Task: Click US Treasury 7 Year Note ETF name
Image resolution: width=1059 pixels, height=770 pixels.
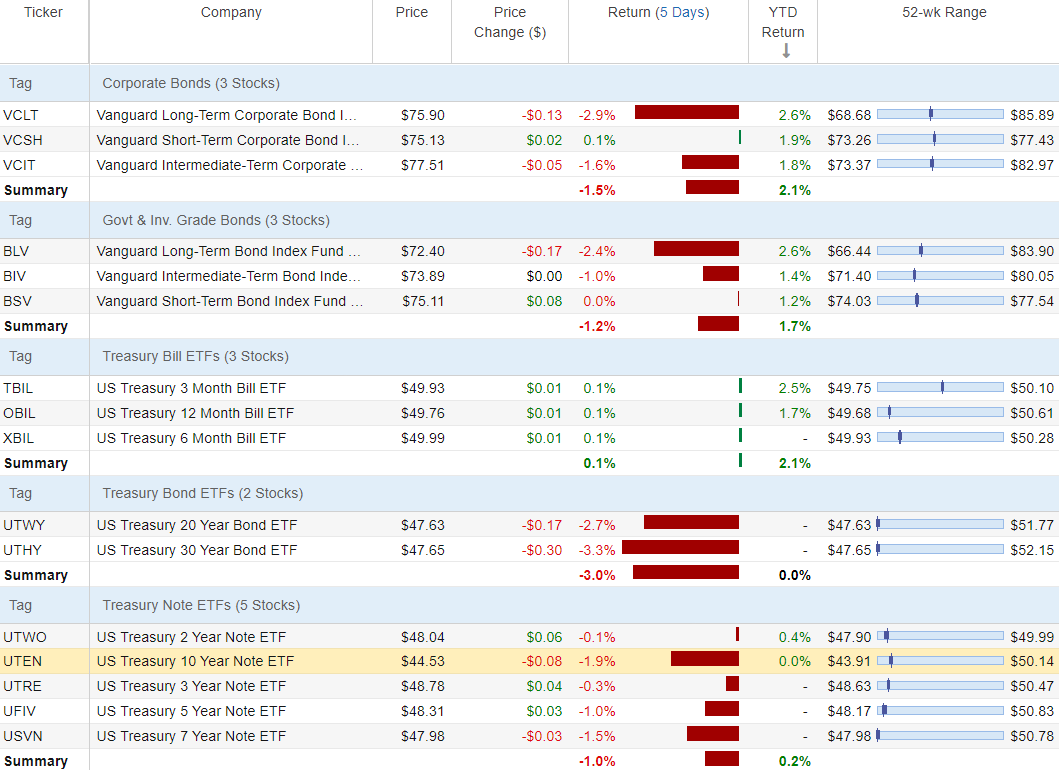Action: [x=191, y=736]
